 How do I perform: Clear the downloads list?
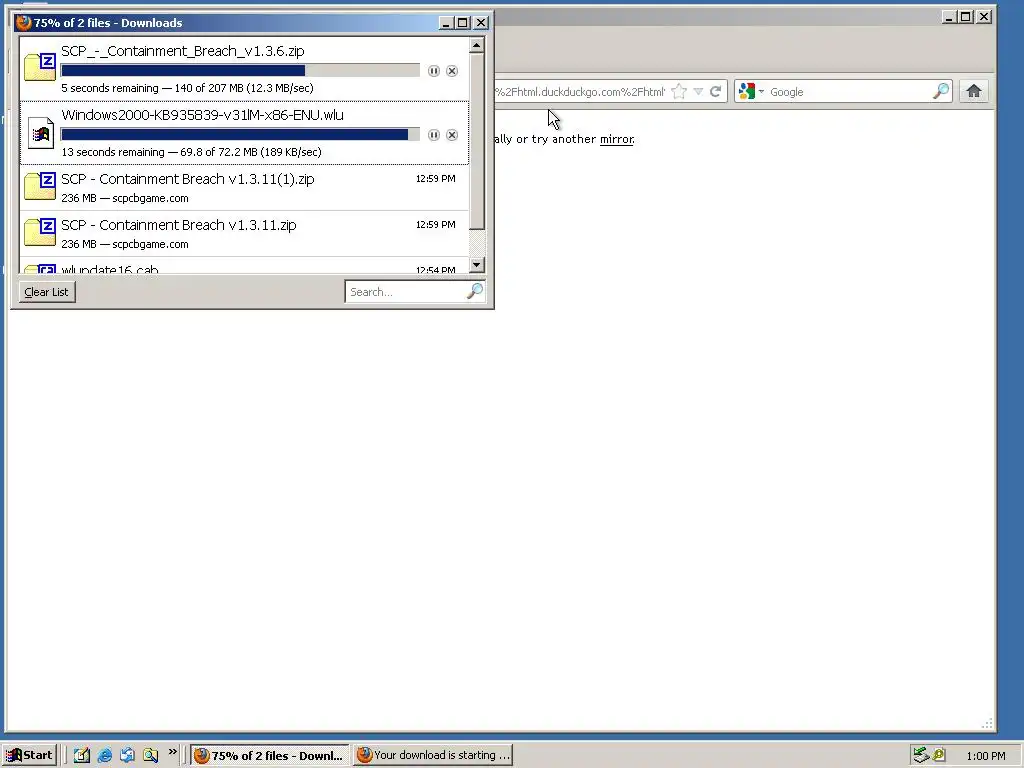46,292
